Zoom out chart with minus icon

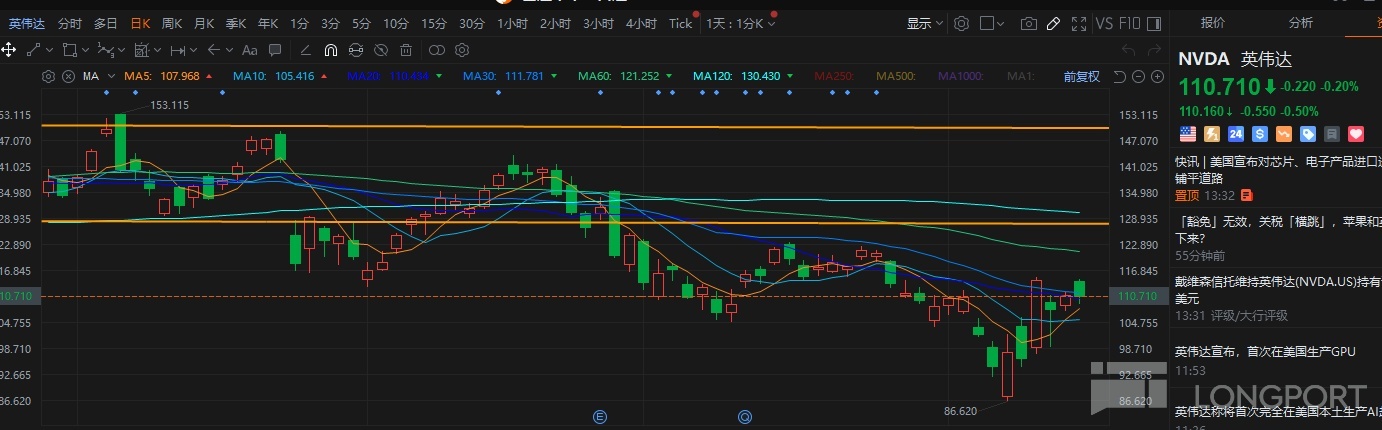1138,76
